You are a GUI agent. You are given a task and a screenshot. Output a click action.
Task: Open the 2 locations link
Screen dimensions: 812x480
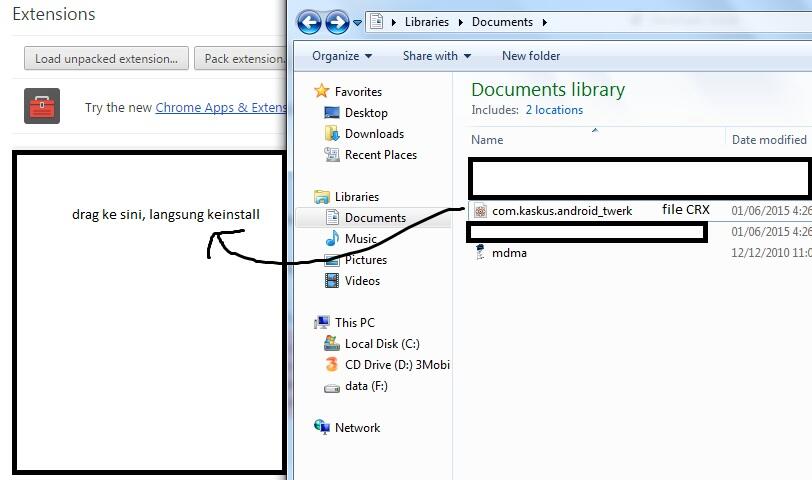tap(554, 110)
